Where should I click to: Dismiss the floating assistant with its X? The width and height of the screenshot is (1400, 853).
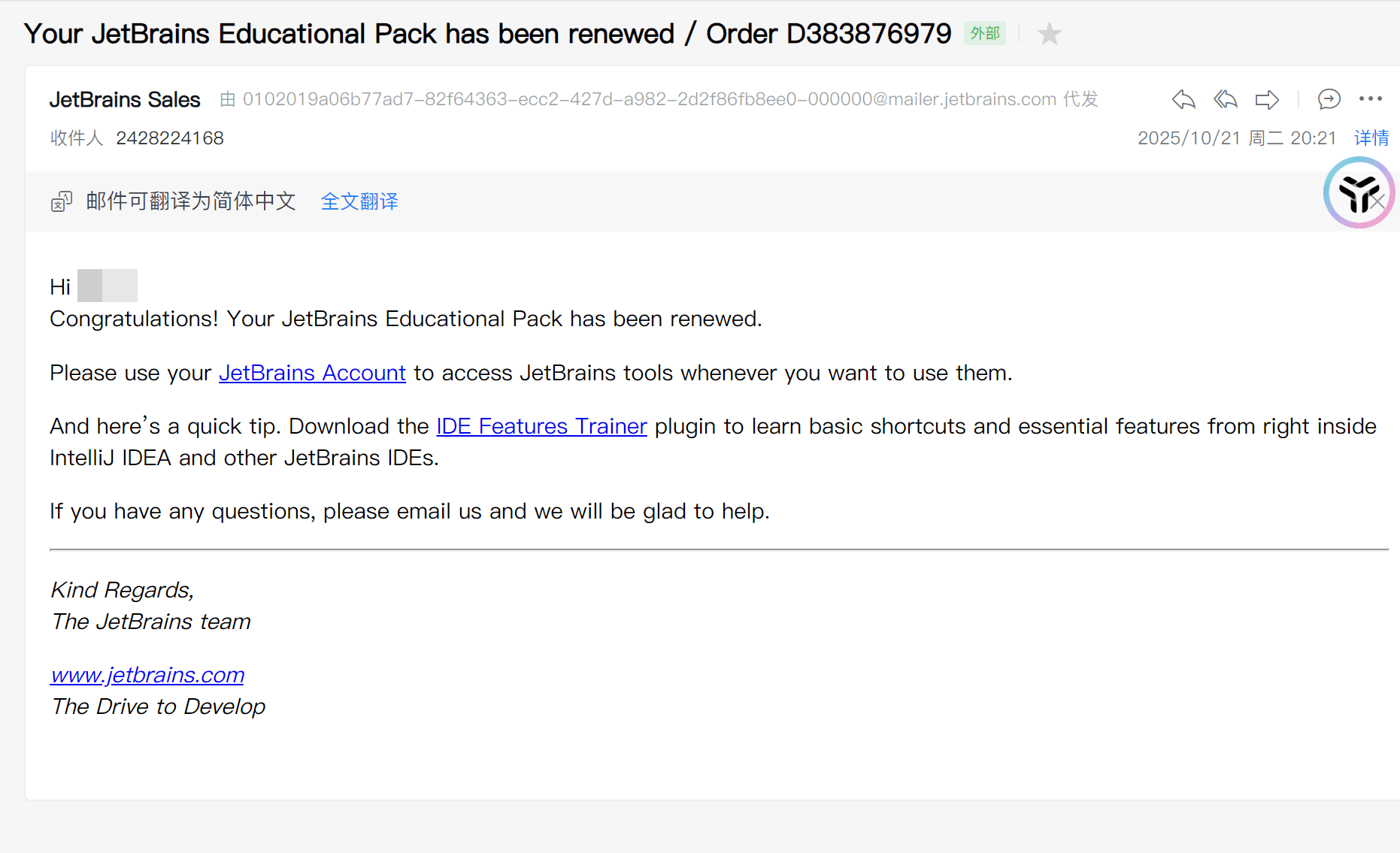tap(1378, 201)
